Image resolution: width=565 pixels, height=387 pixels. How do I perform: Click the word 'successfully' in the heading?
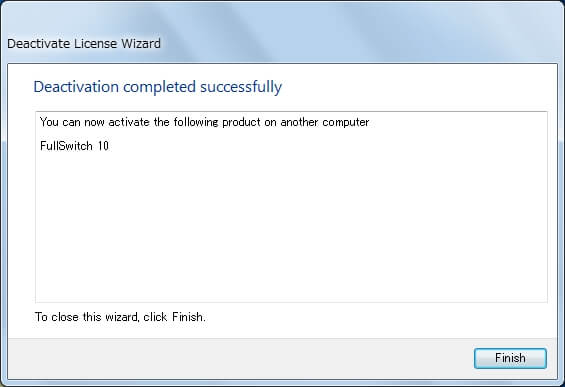[x=241, y=87]
